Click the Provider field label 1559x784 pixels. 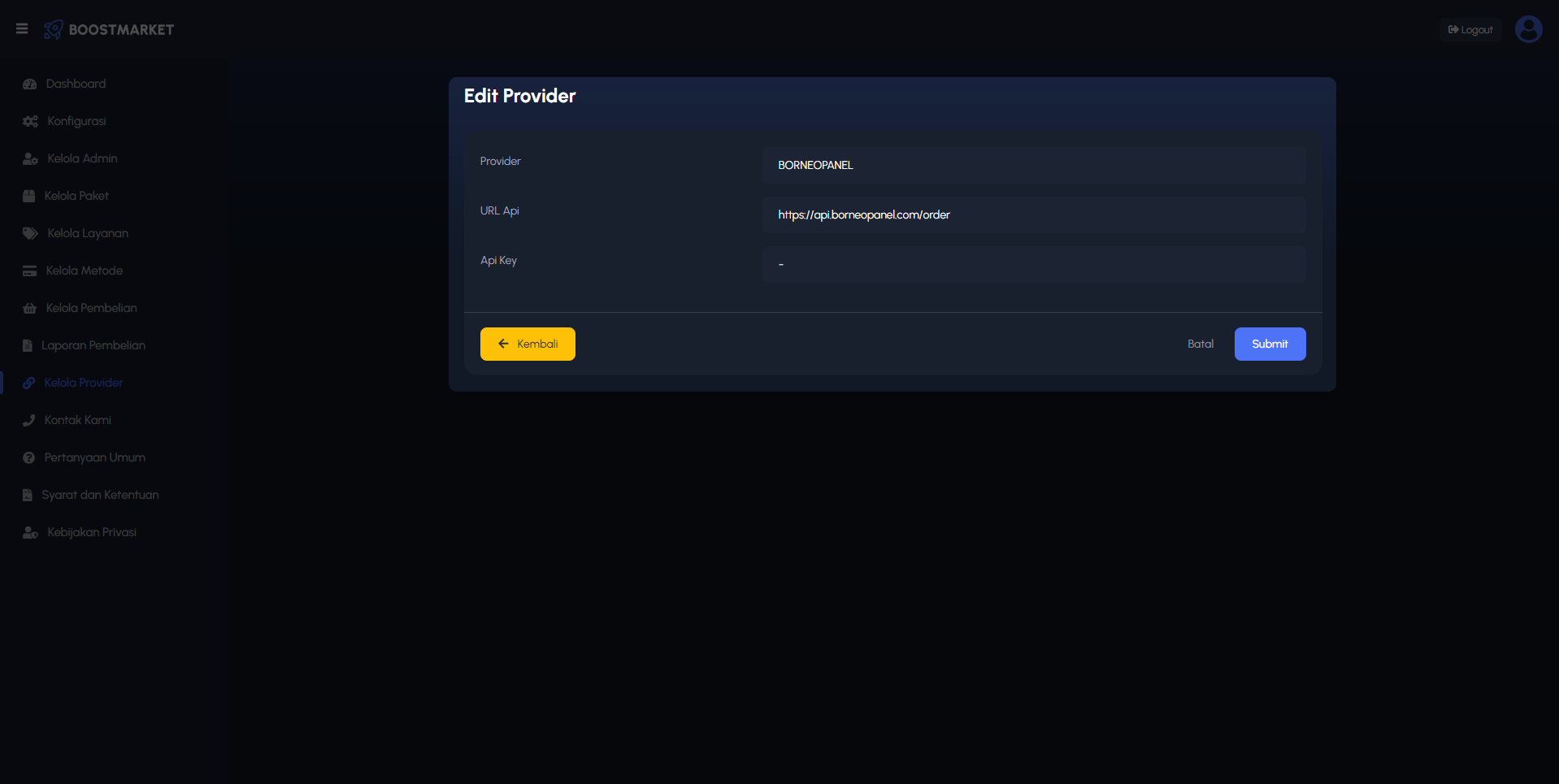(500, 161)
